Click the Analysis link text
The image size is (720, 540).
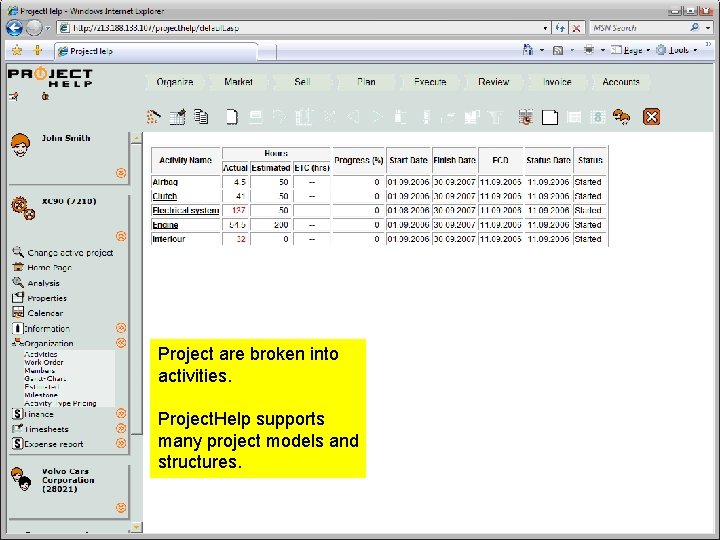pyautogui.click(x=44, y=283)
